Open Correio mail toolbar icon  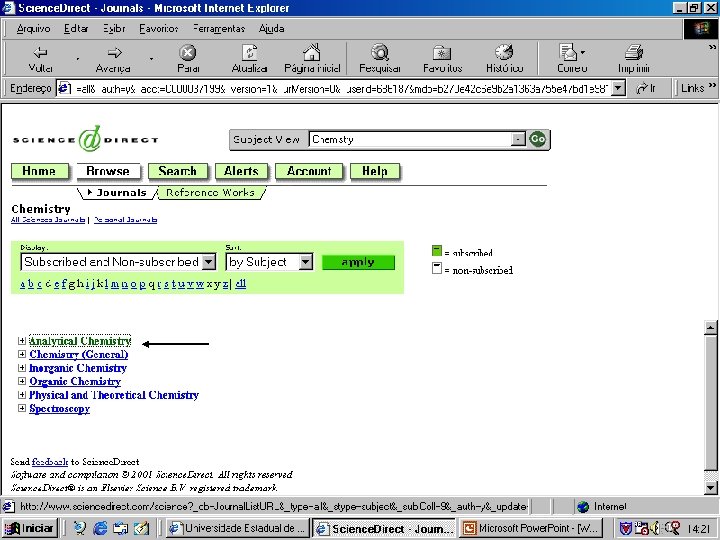click(568, 52)
